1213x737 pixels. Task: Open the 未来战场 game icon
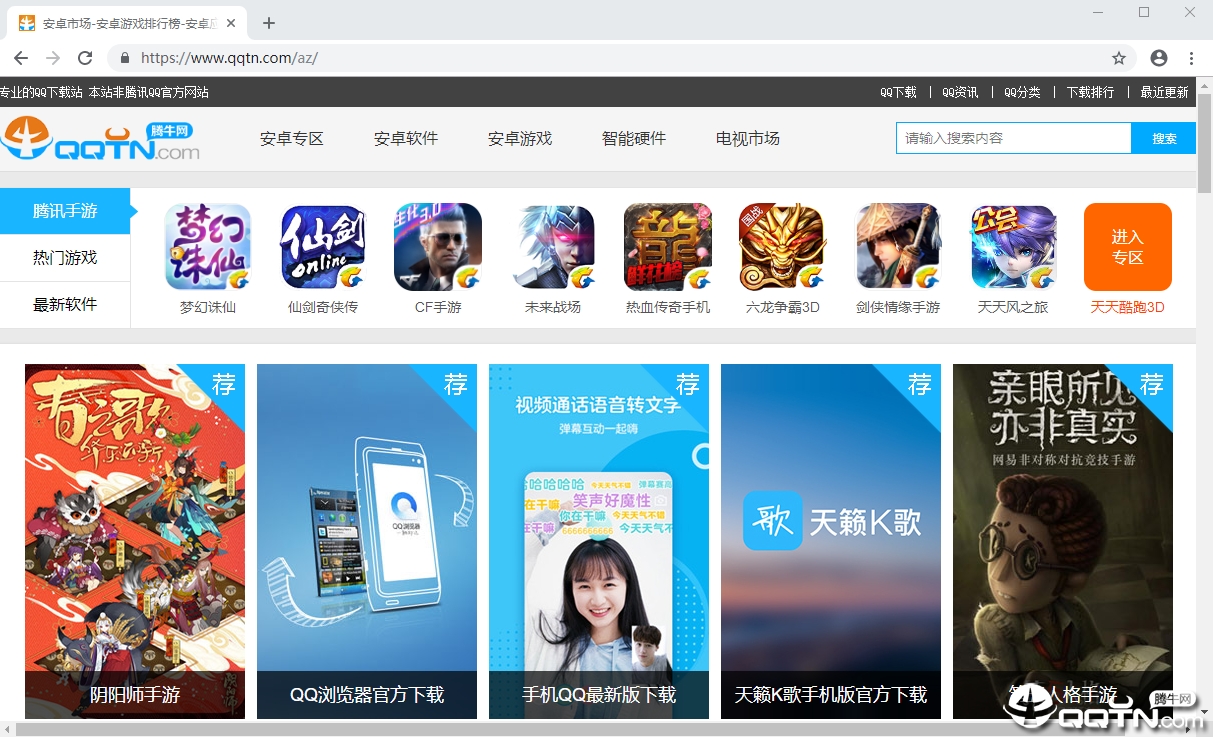point(553,247)
